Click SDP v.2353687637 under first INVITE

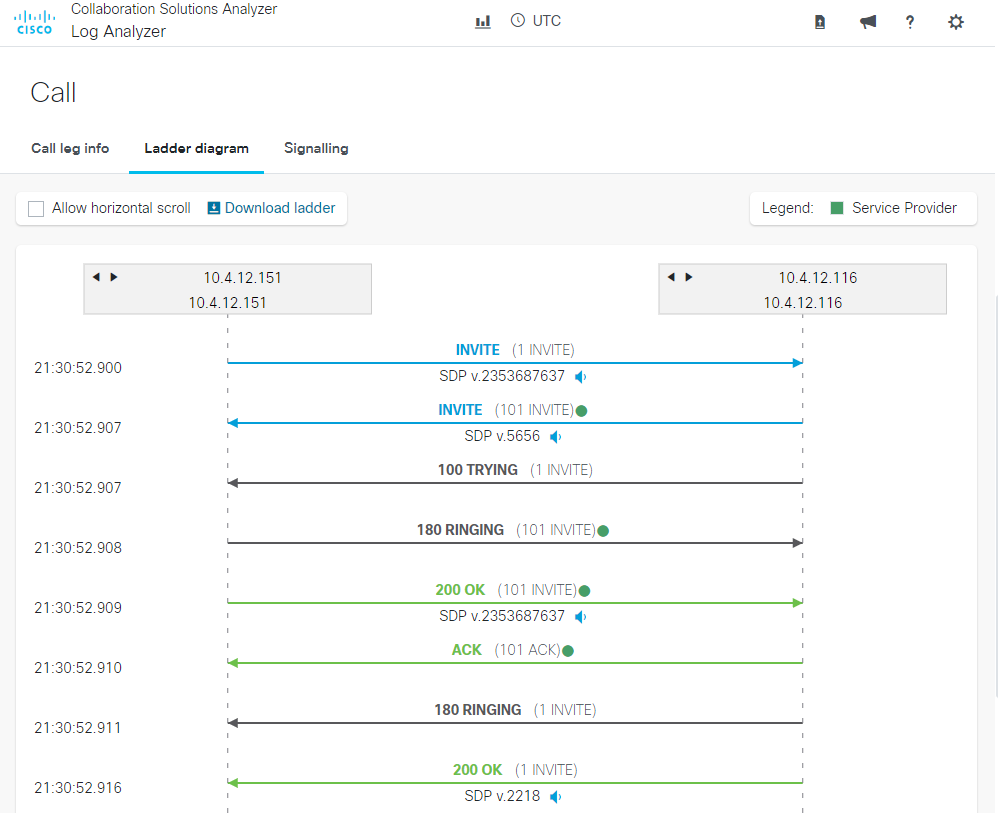pyautogui.click(x=502, y=376)
